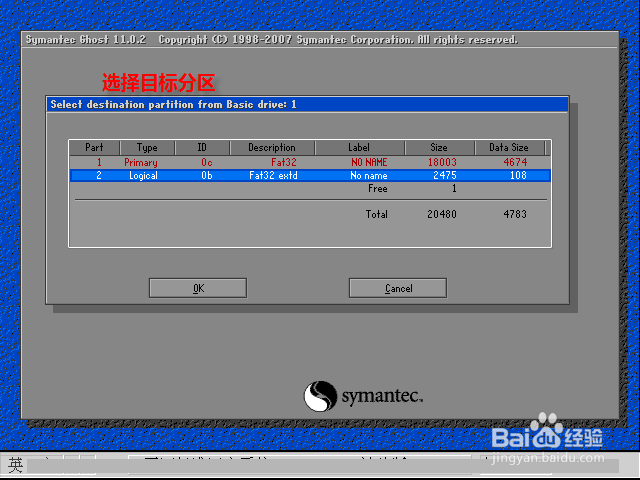Click the 18003 size value
Screen dimensions: 640x480
tap(442, 162)
